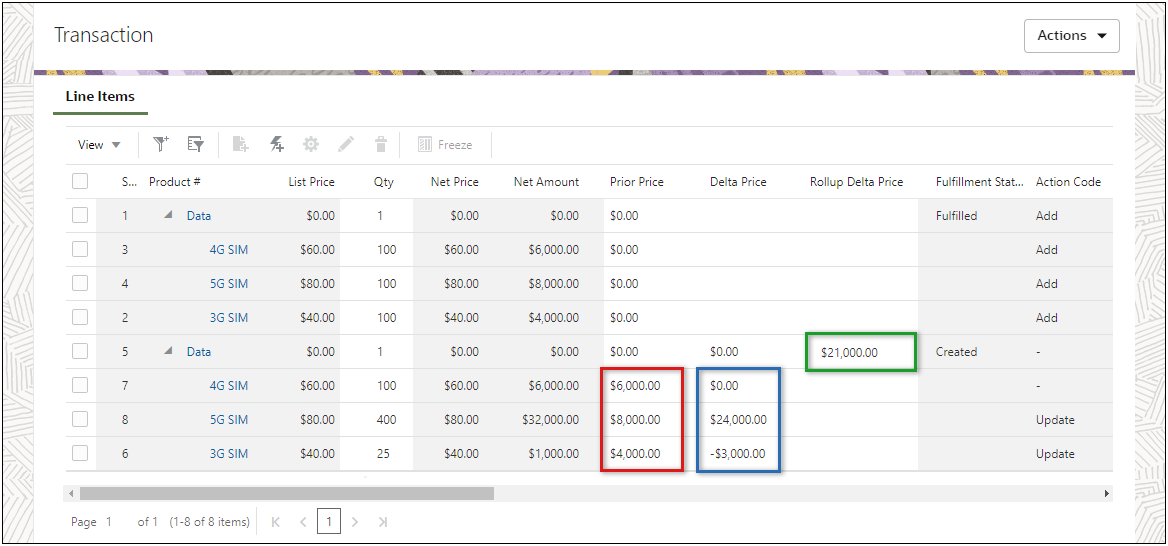The image size is (1168, 546).
Task: Open the Actions dropdown
Action: [1071, 36]
